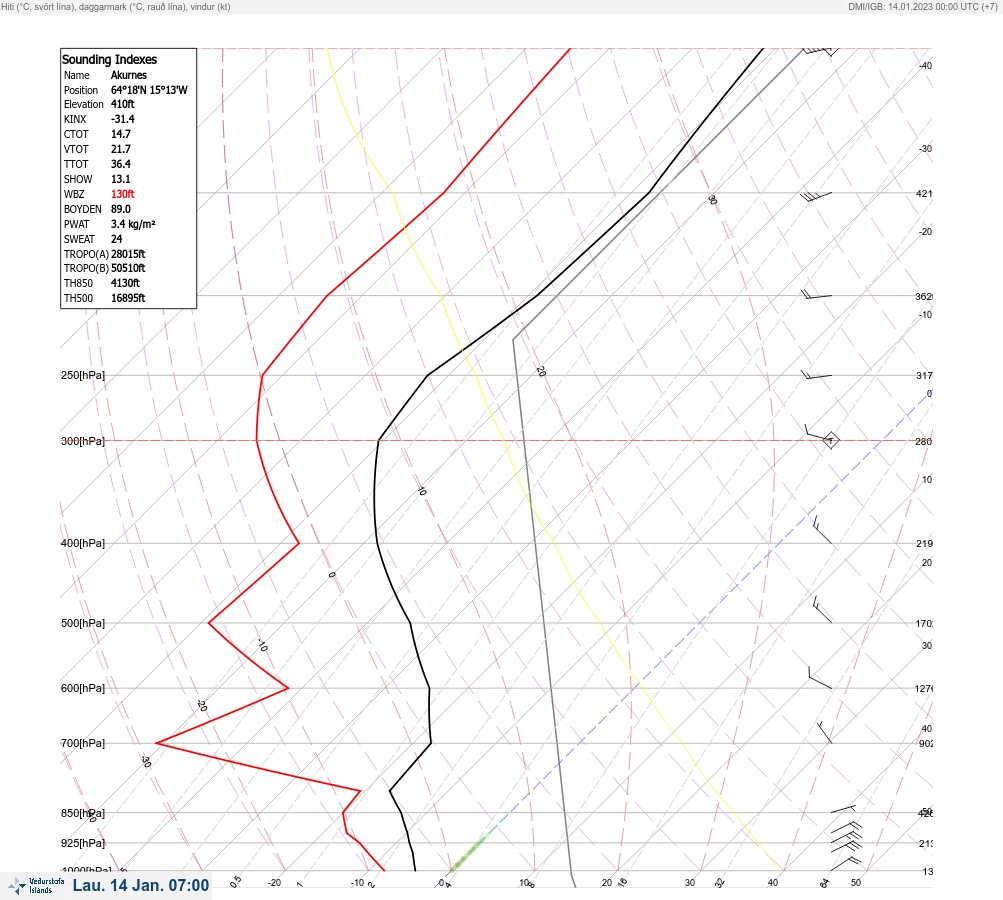The width and height of the screenshot is (1003, 900).
Task: Click the TROPO(A) value '28015ft'
Action: pyautogui.click(x=128, y=254)
